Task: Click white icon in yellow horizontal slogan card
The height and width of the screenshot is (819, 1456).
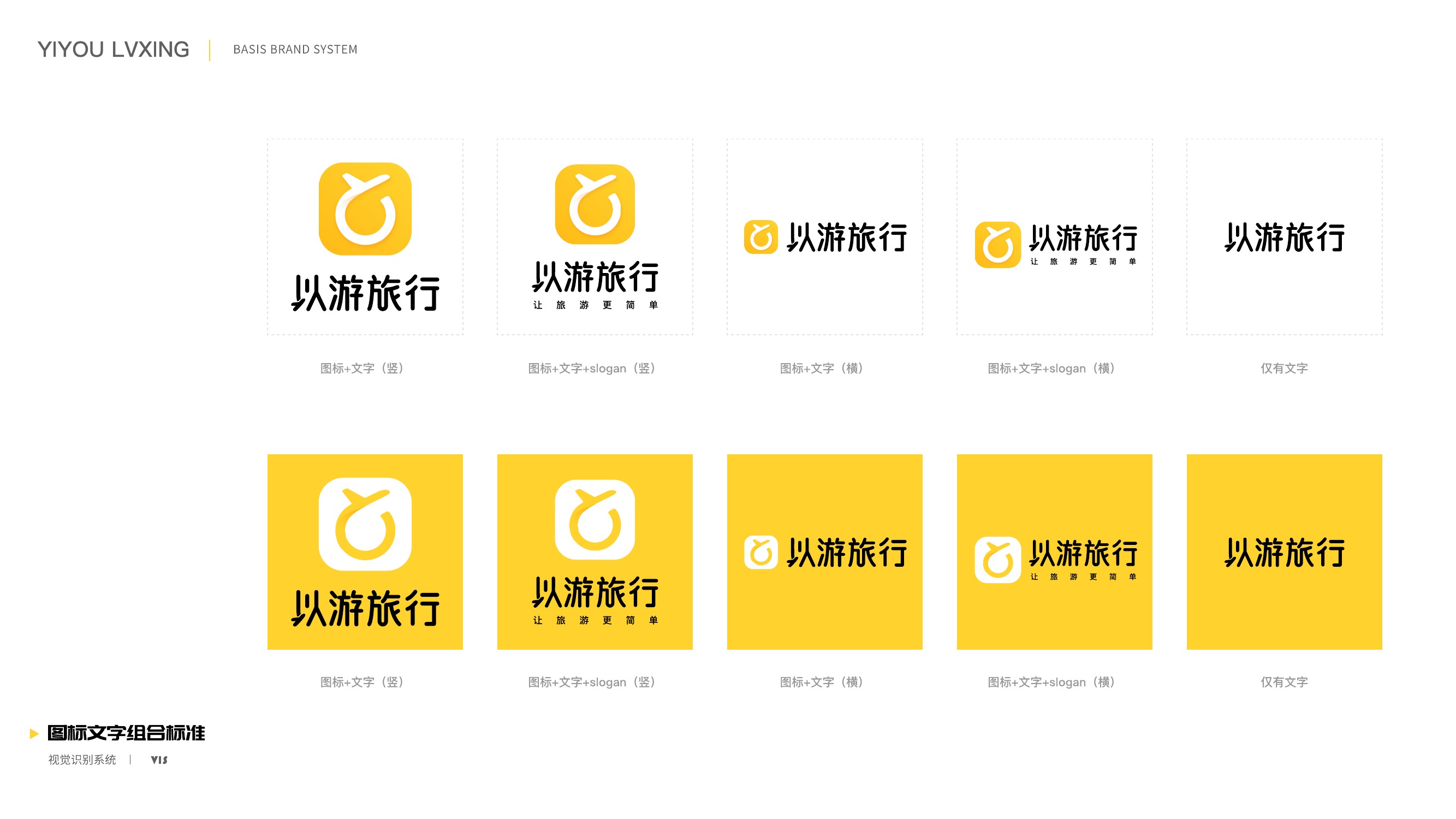Action: click(x=997, y=560)
